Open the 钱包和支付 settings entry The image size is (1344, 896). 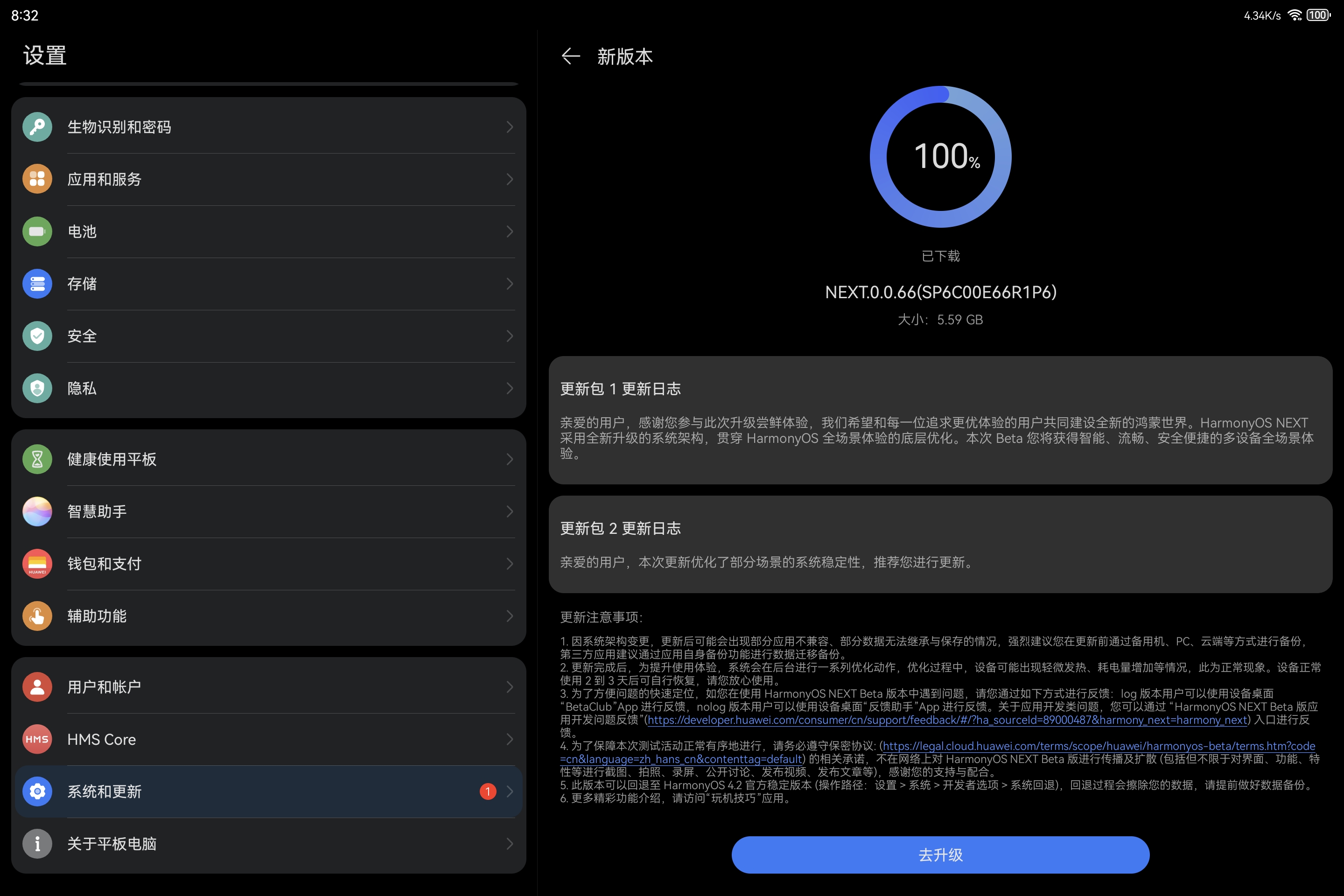[x=269, y=563]
